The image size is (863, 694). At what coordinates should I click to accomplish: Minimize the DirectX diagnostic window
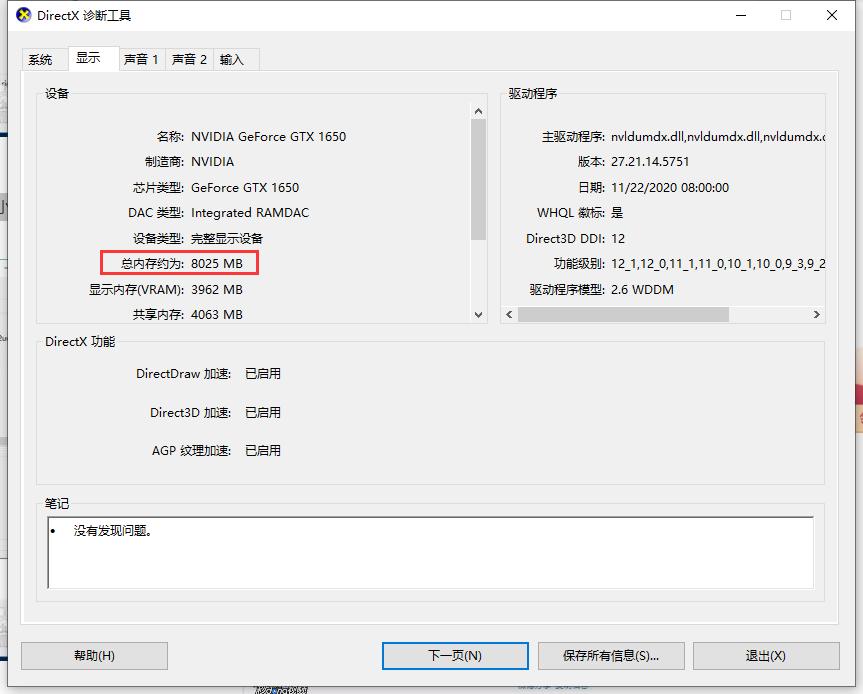741,15
